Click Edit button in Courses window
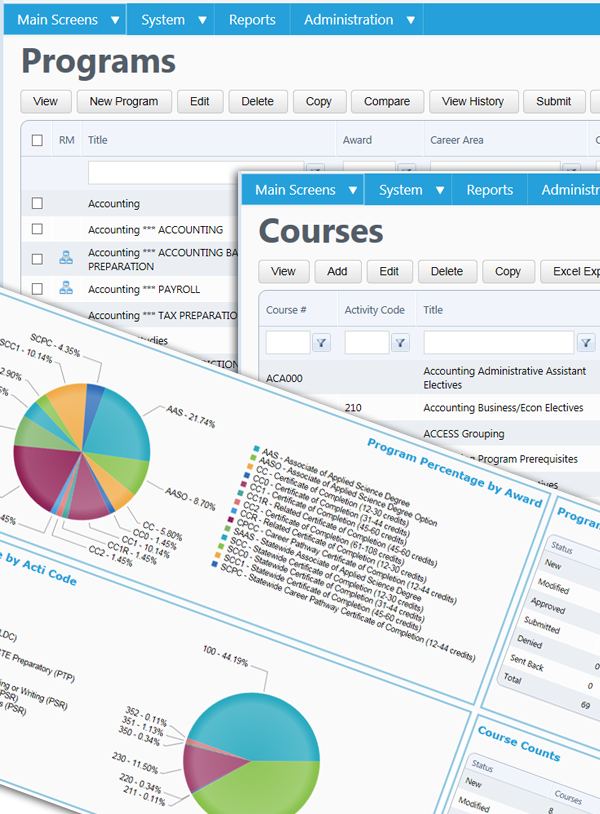The image size is (600, 814). (389, 272)
